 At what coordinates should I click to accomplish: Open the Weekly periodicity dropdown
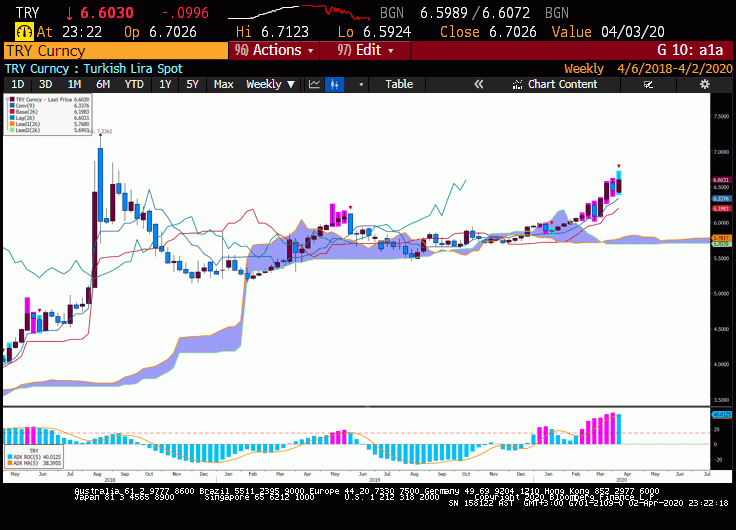point(271,84)
